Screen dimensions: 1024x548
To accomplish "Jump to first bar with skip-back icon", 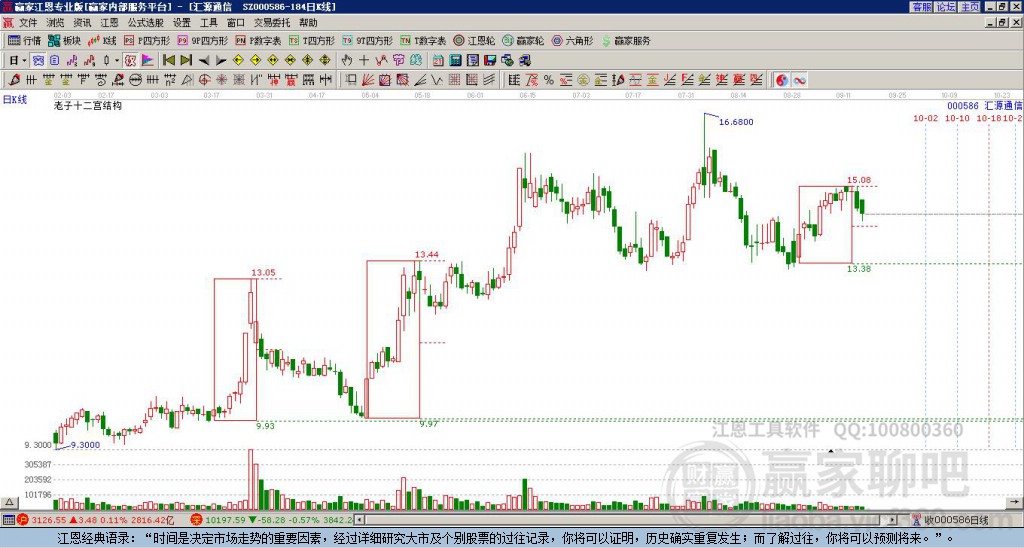I will pos(168,61).
